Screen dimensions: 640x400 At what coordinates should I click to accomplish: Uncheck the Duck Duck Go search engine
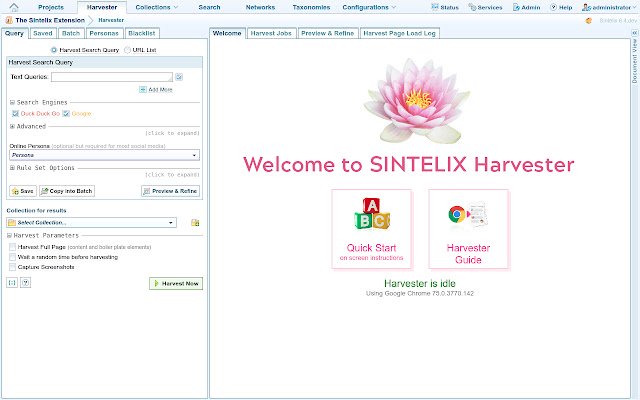[x=15, y=113]
